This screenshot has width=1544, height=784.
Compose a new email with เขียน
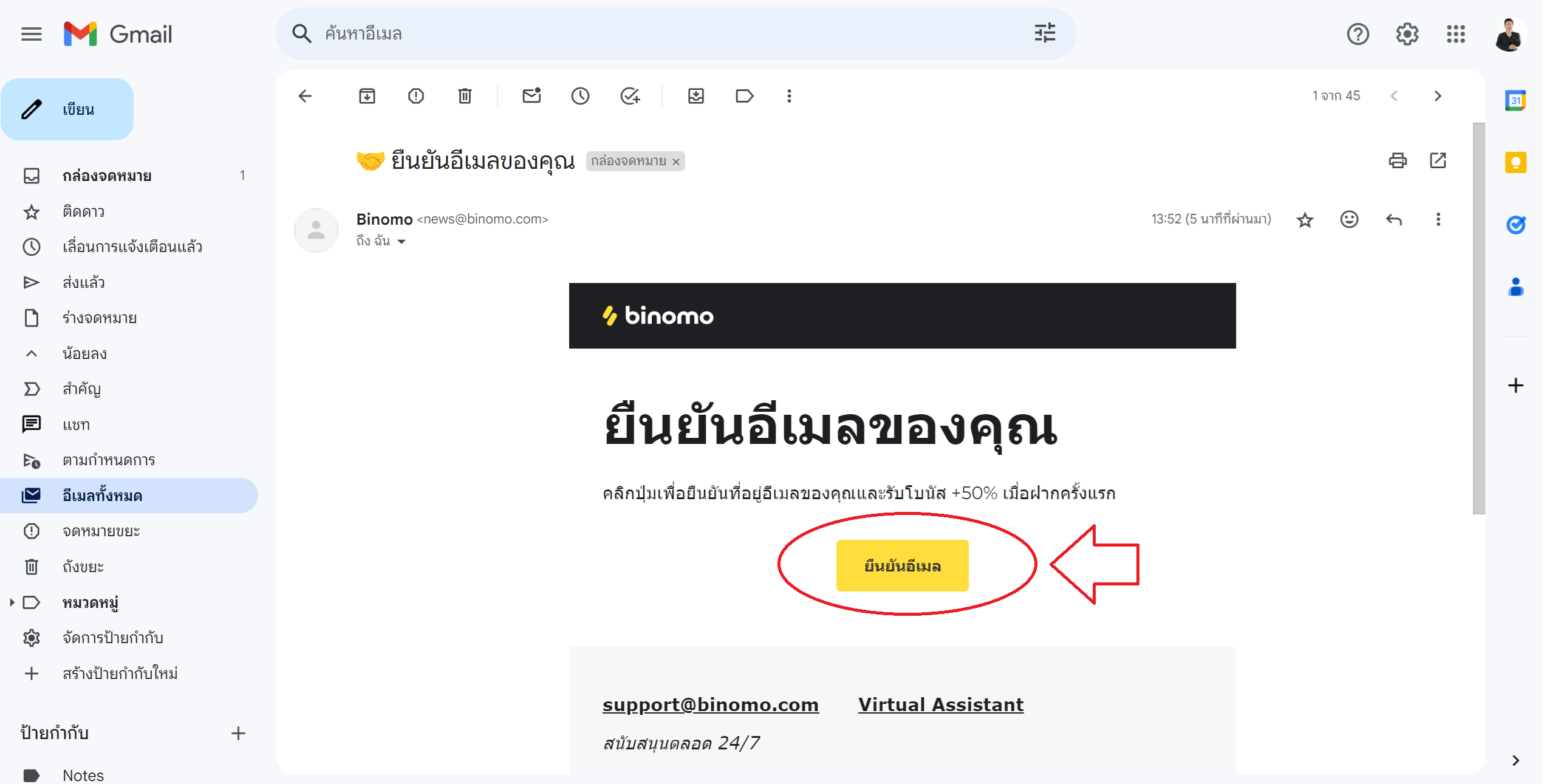[x=67, y=109]
